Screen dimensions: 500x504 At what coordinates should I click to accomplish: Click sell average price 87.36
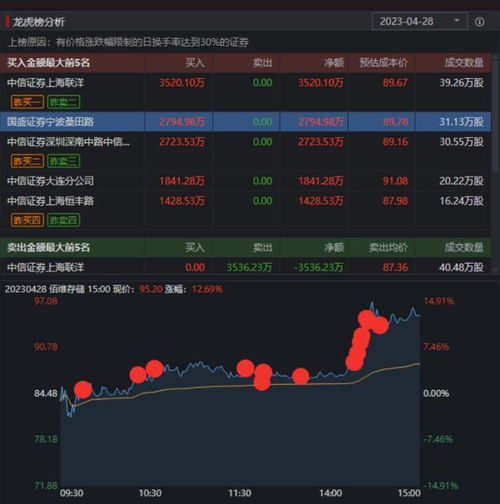point(395,267)
